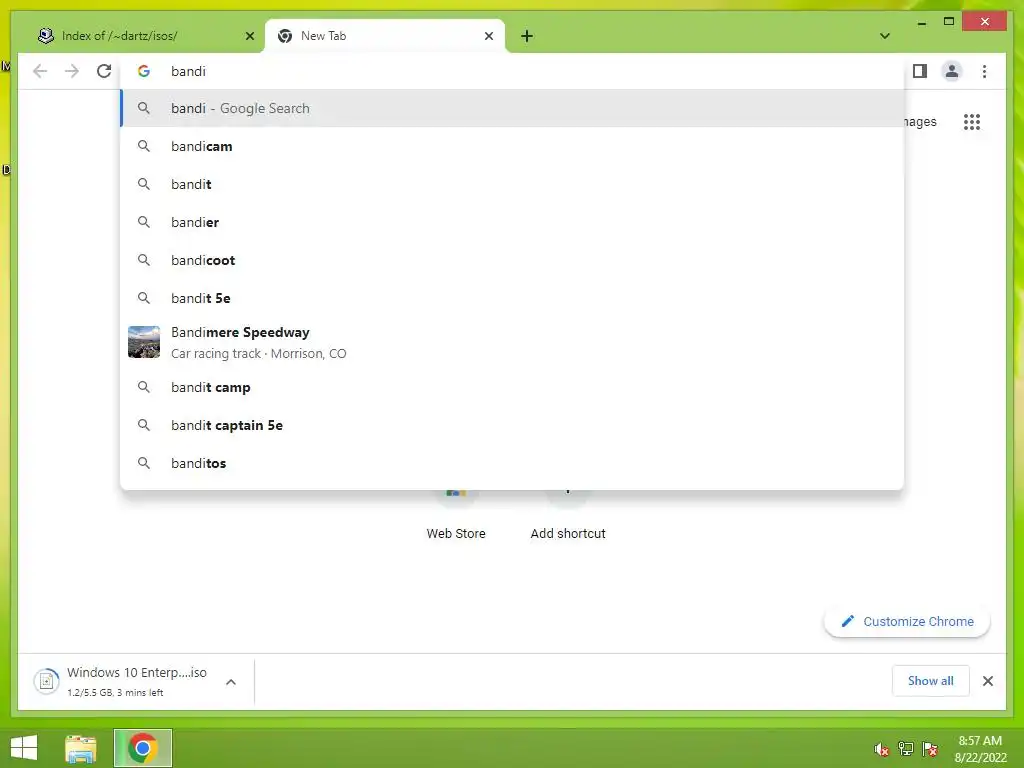Screen dimensions: 1024x768
Task: Expand the download options chevron
Action: pos(231,682)
